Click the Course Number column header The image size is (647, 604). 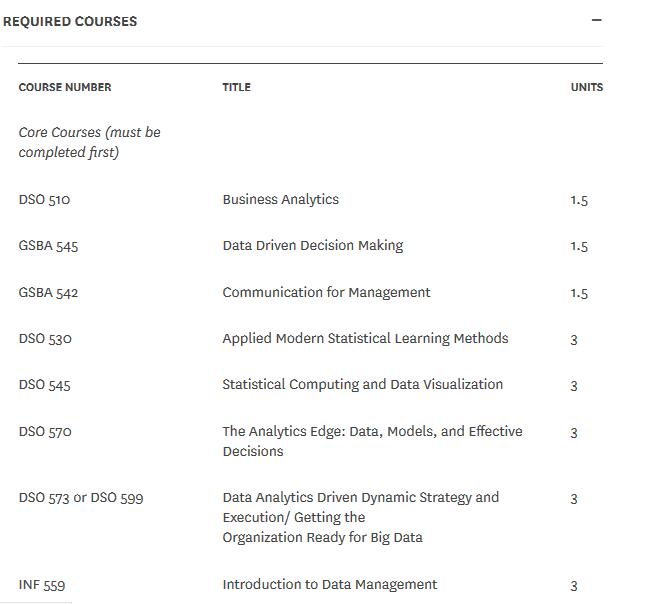(65, 87)
